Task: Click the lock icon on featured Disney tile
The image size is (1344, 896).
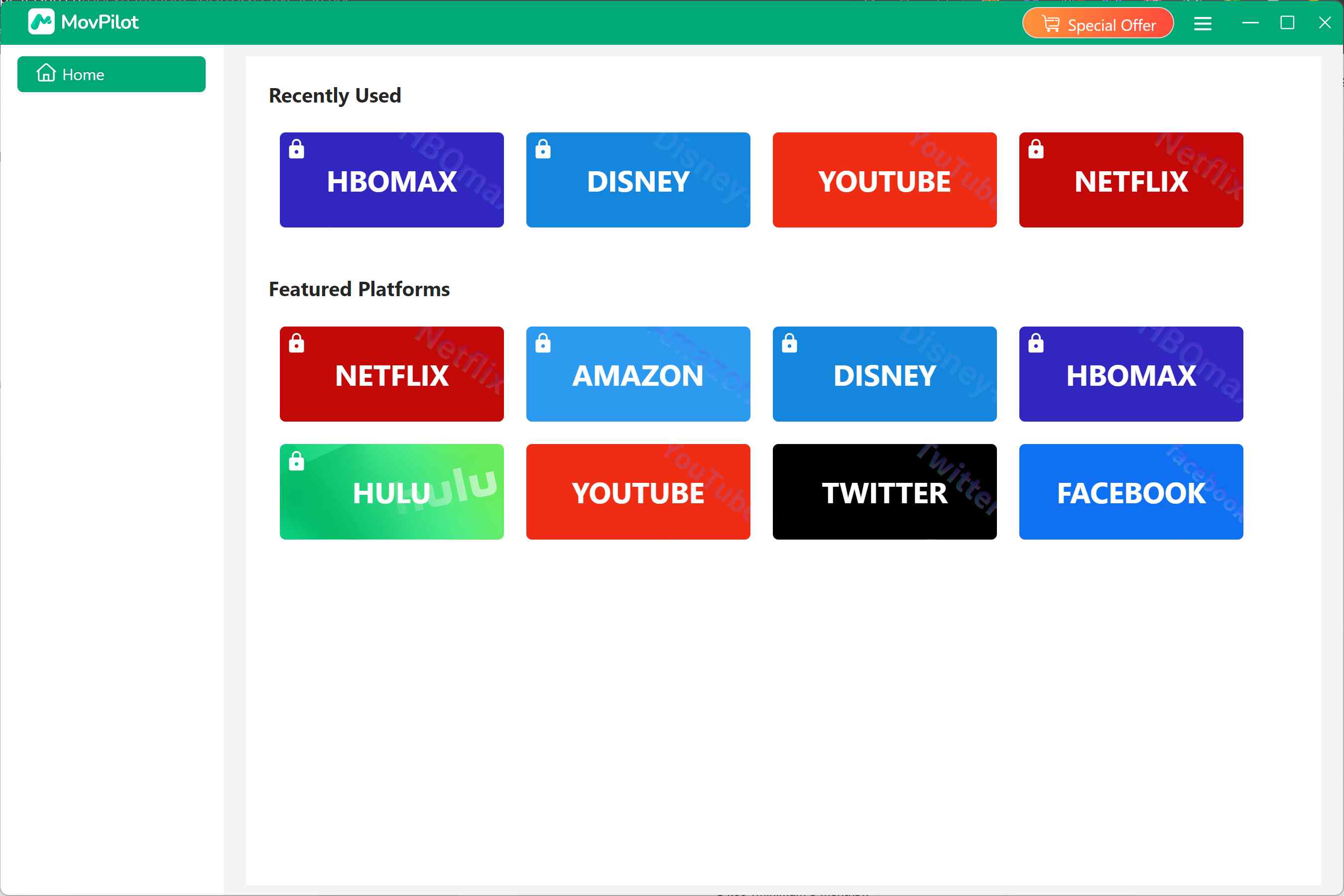Action: [x=789, y=344]
